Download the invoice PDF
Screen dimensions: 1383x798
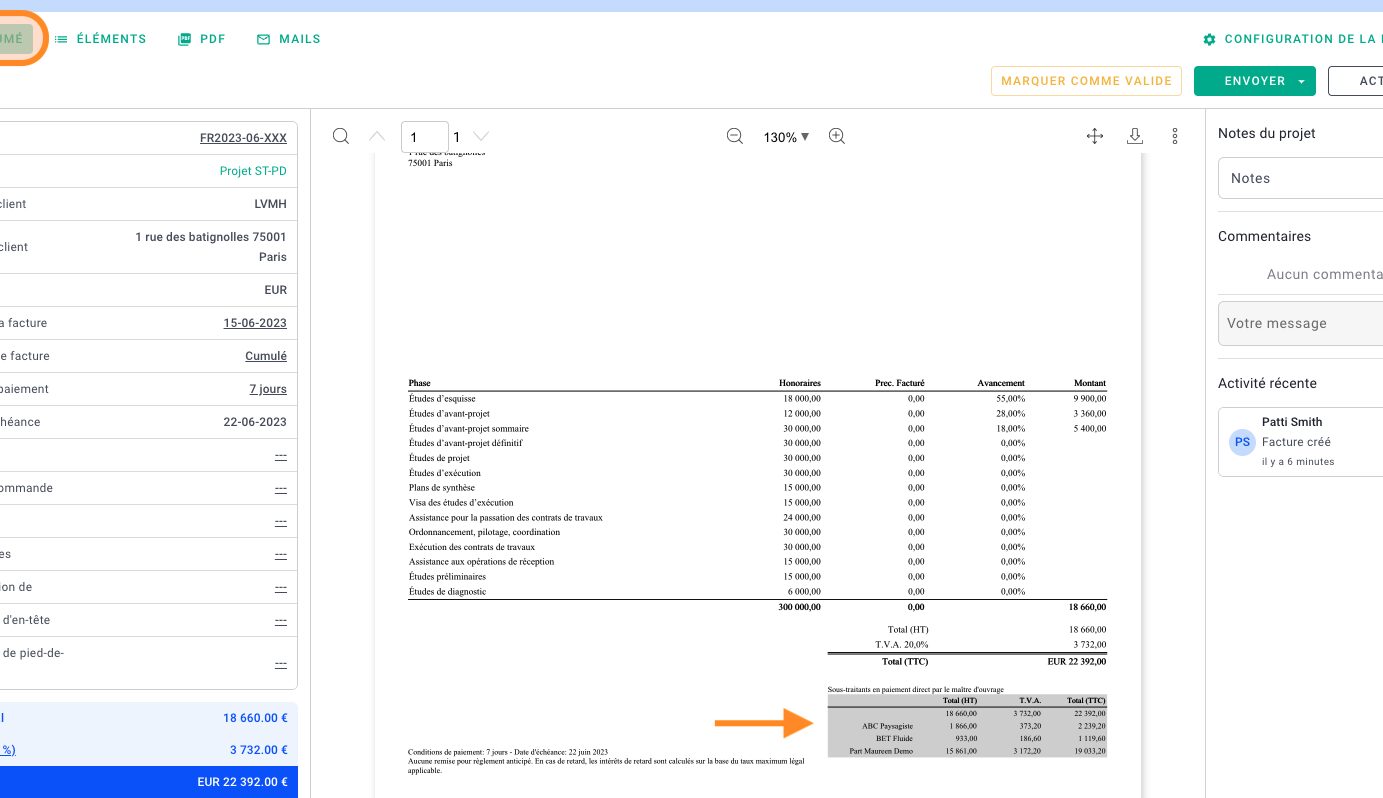1135,136
